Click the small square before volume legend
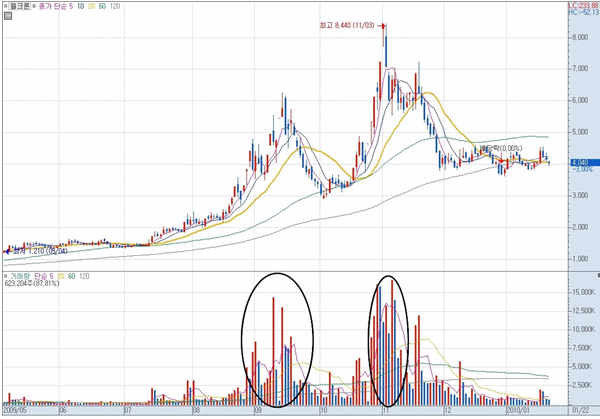Viewport: 600px width, 419px height. coord(5,274)
